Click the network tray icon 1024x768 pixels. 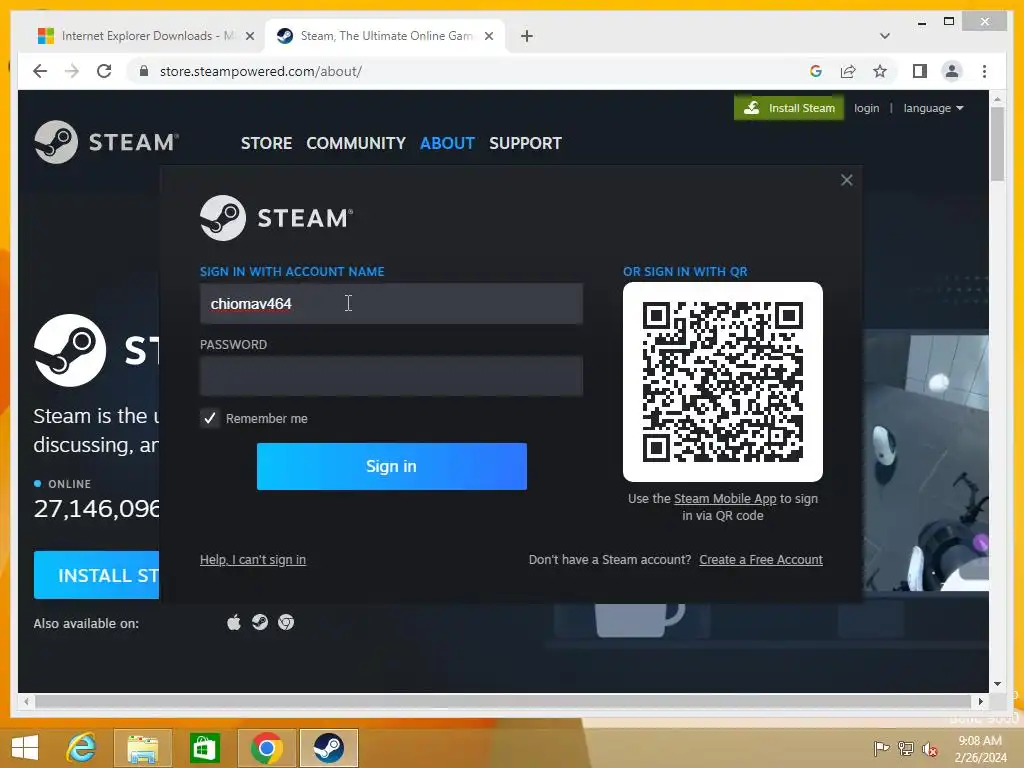(905, 748)
